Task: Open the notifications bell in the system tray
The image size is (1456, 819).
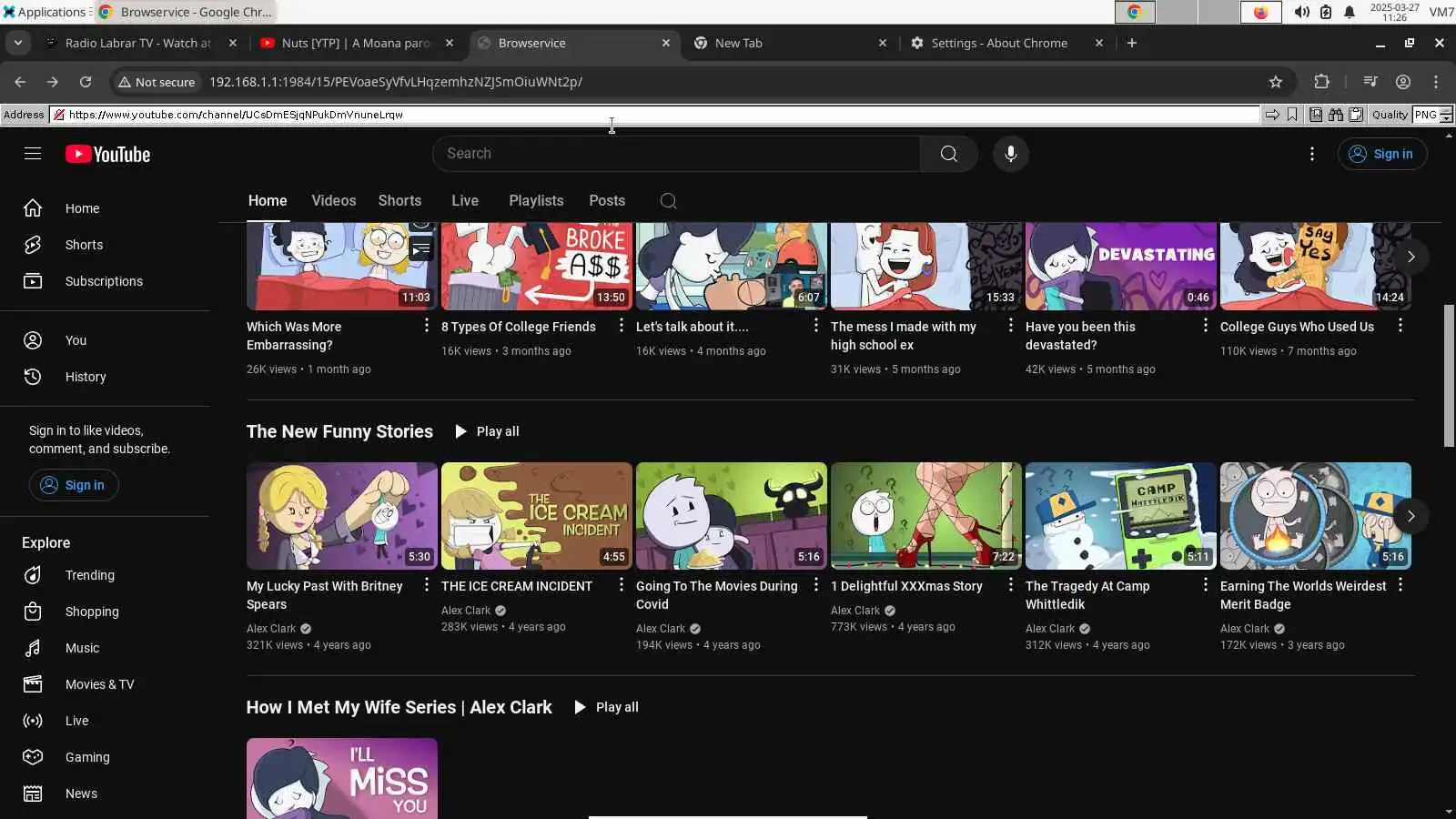Action: click(x=1350, y=12)
